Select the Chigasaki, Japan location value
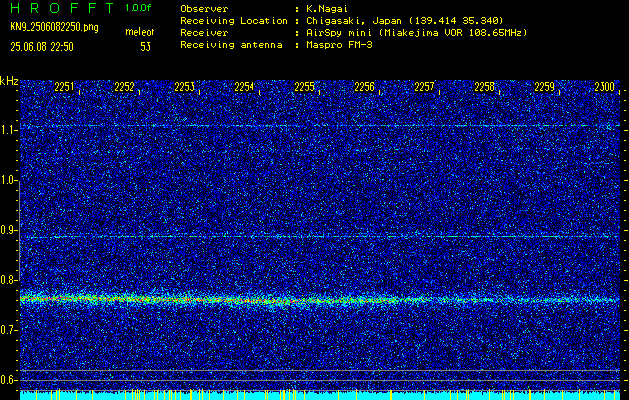 [x=404, y=21]
